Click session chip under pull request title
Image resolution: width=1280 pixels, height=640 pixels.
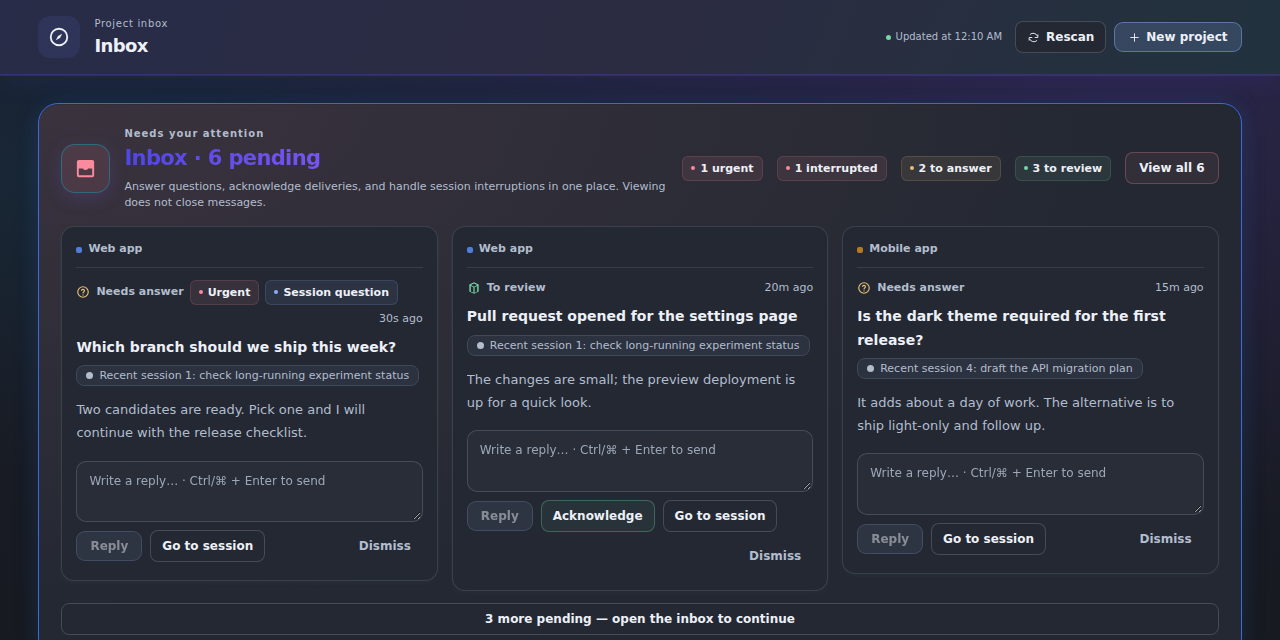coord(638,345)
